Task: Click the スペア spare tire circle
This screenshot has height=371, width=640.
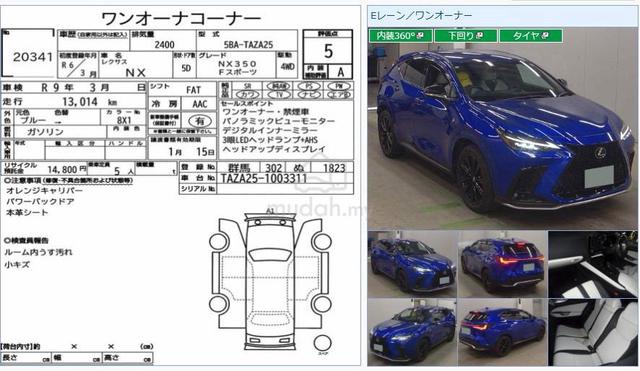Action: [x=322, y=344]
